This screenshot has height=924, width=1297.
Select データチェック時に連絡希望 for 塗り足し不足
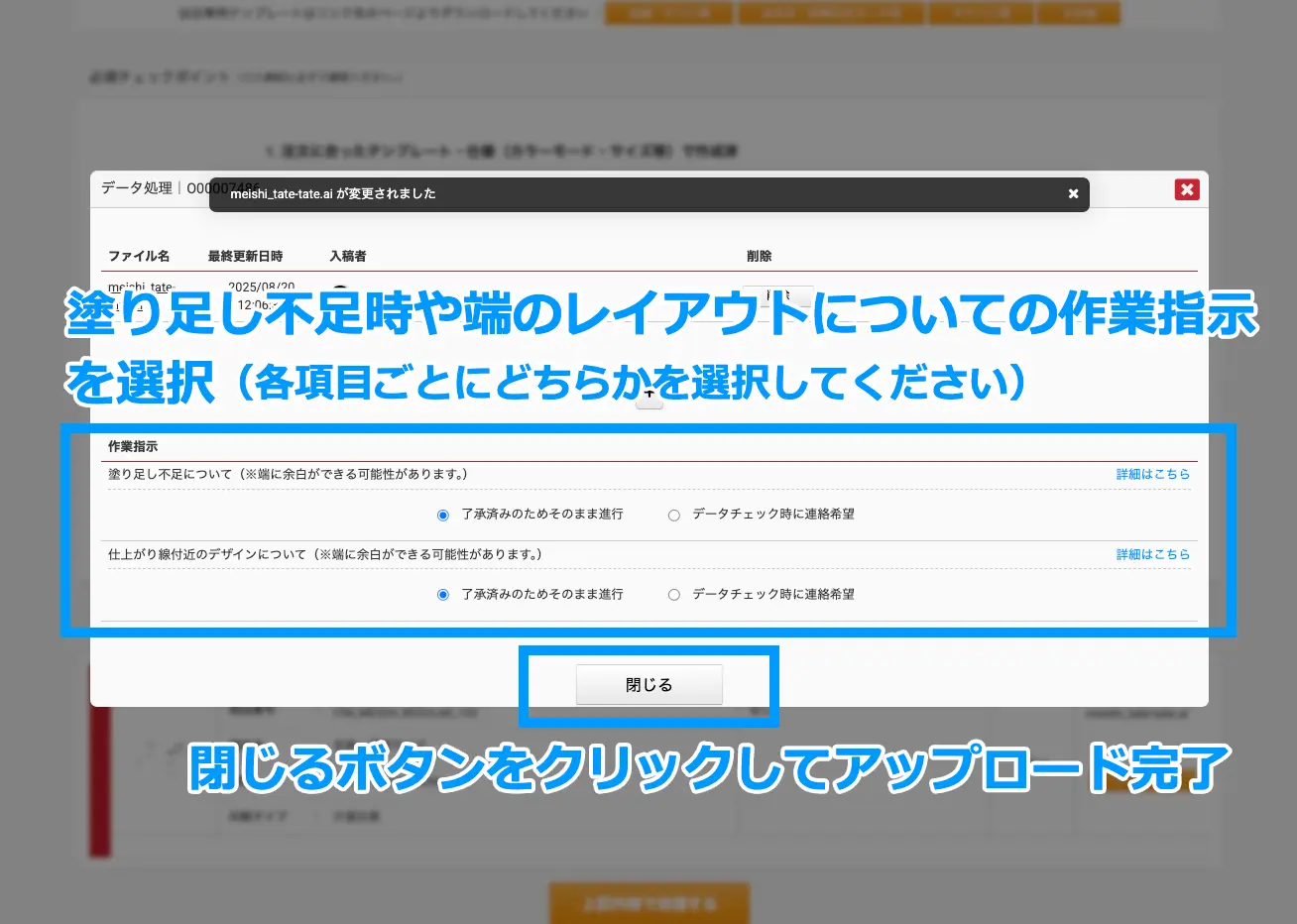click(x=674, y=514)
